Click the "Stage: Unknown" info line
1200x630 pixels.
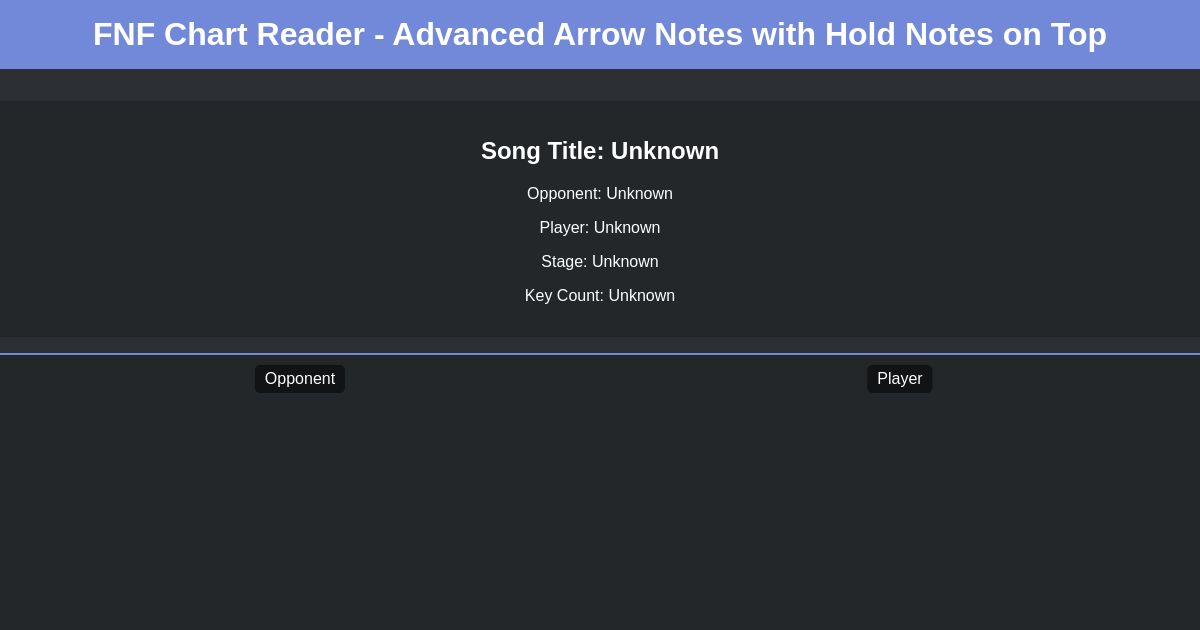pos(600,262)
